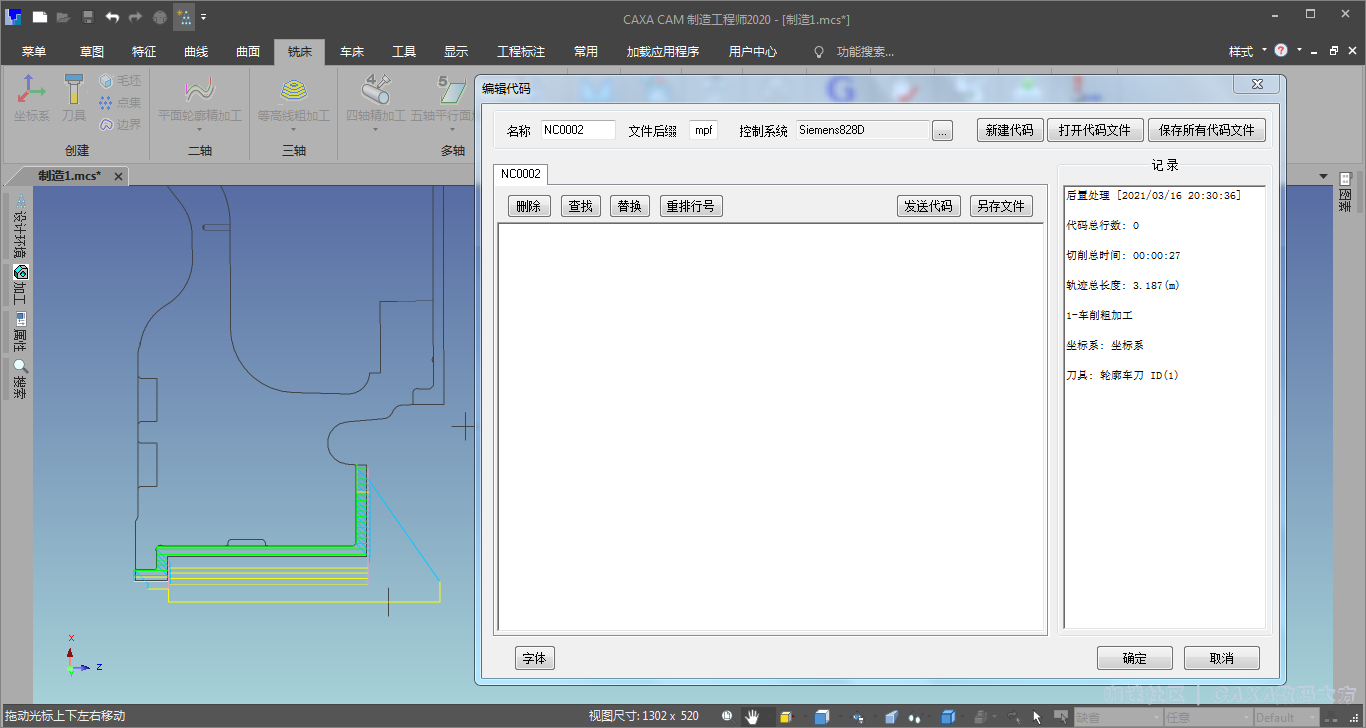The width and height of the screenshot is (1366, 728).
Task: Click inside the empty code editing area
Action: [x=770, y=426]
